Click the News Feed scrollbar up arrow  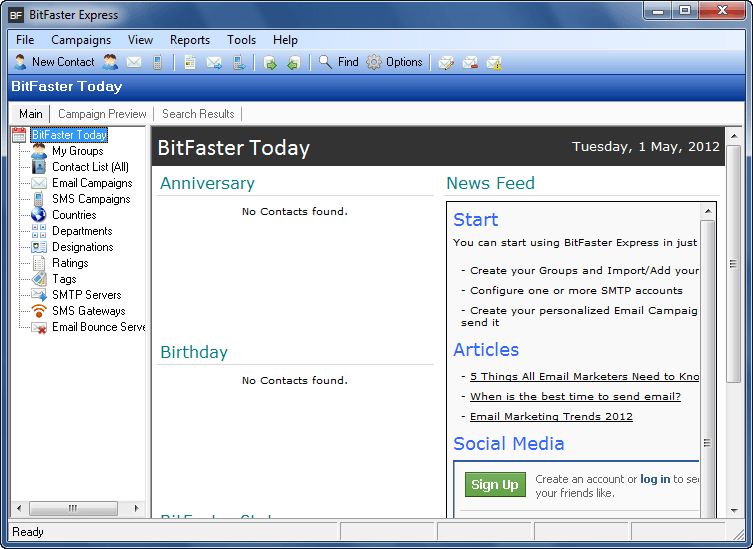point(707,211)
